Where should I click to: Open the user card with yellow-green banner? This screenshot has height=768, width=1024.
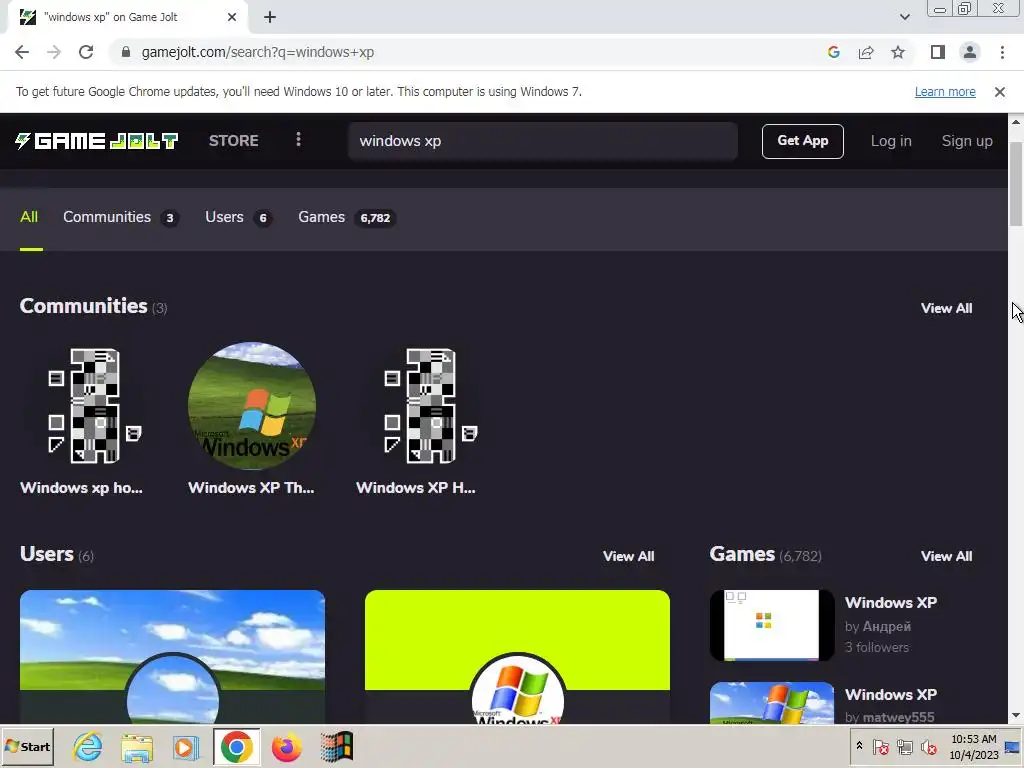click(x=517, y=656)
